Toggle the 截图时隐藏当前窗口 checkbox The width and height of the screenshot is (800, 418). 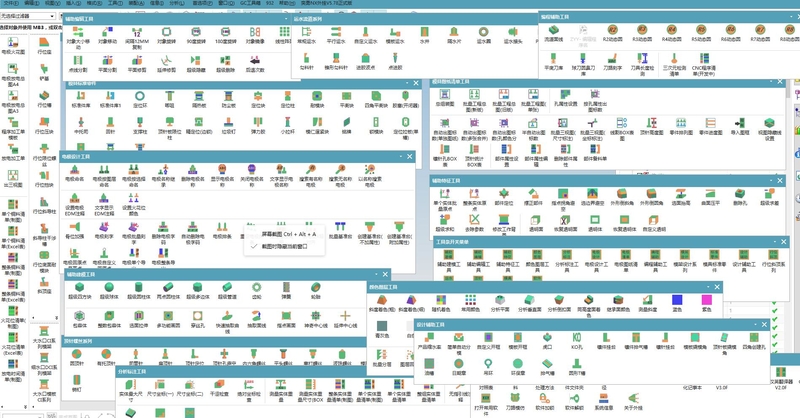tap(253, 246)
